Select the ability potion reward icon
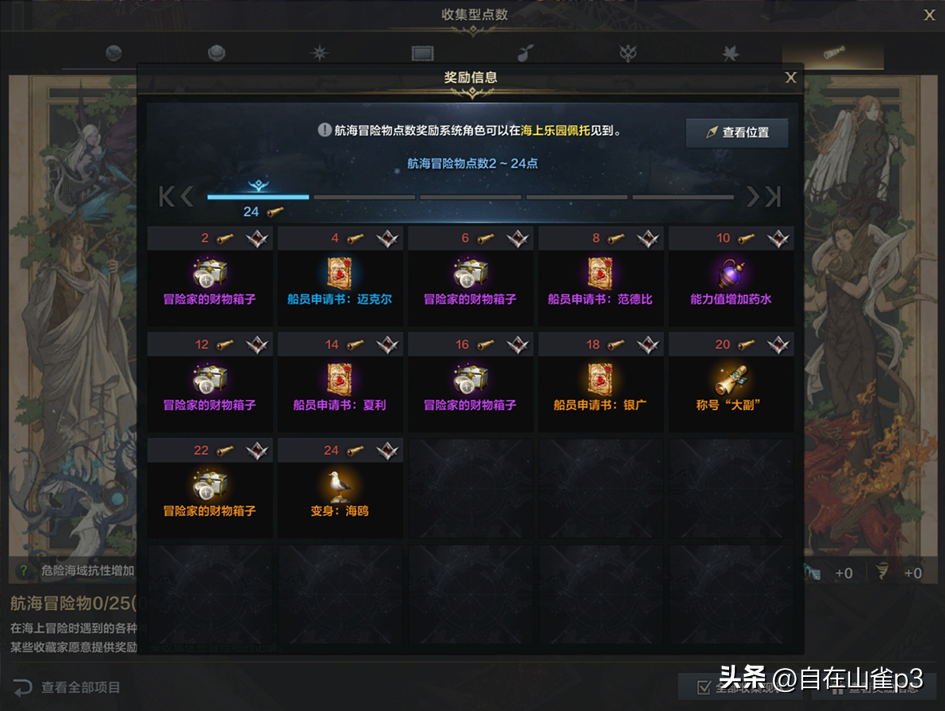This screenshot has width=945, height=711. click(731, 274)
